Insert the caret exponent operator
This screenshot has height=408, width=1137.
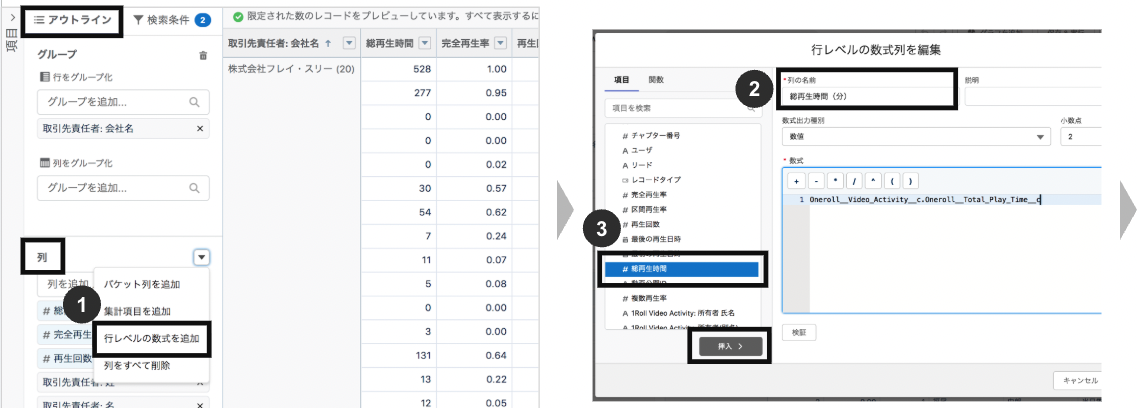coord(872,180)
